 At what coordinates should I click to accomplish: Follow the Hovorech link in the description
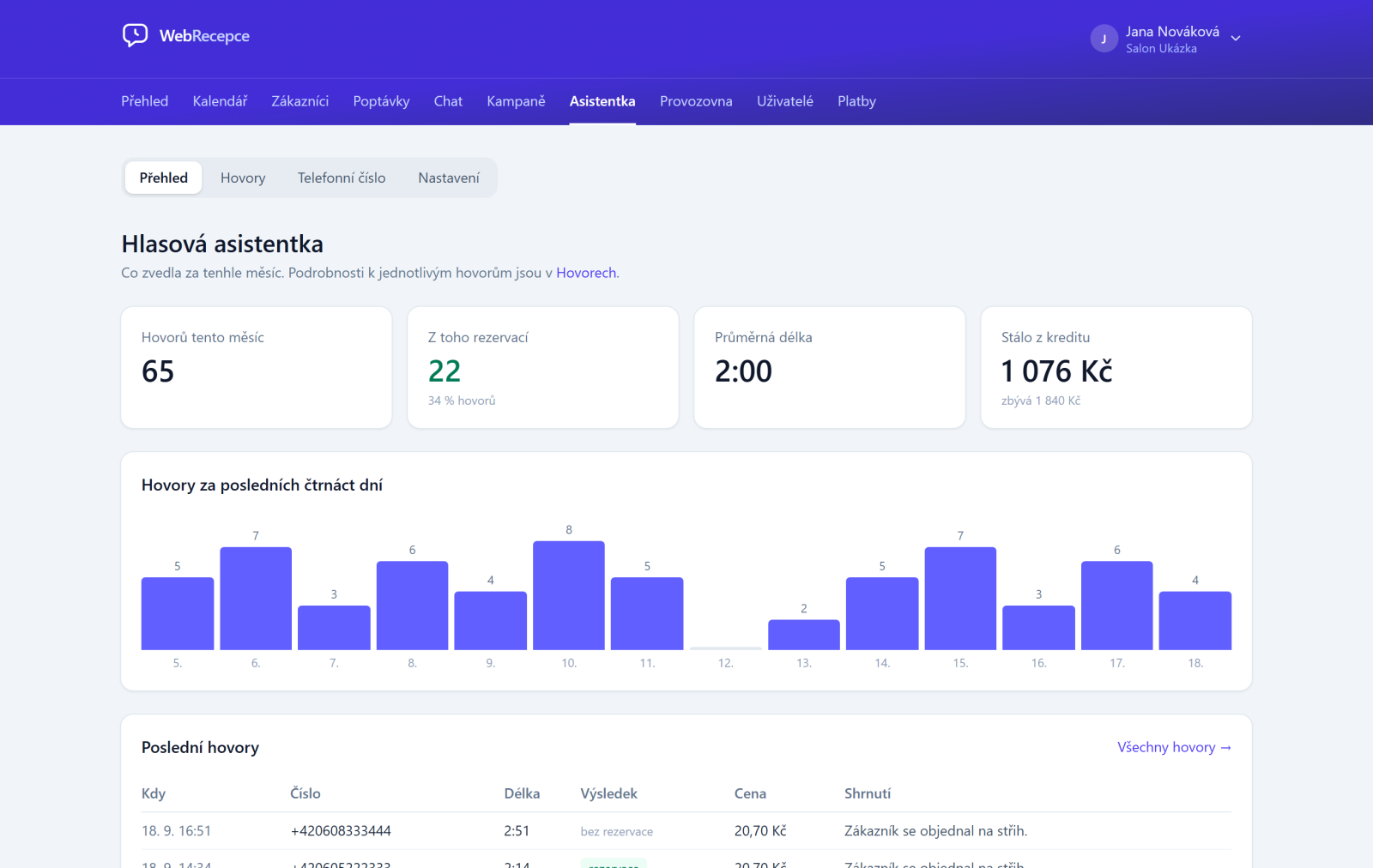(586, 273)
